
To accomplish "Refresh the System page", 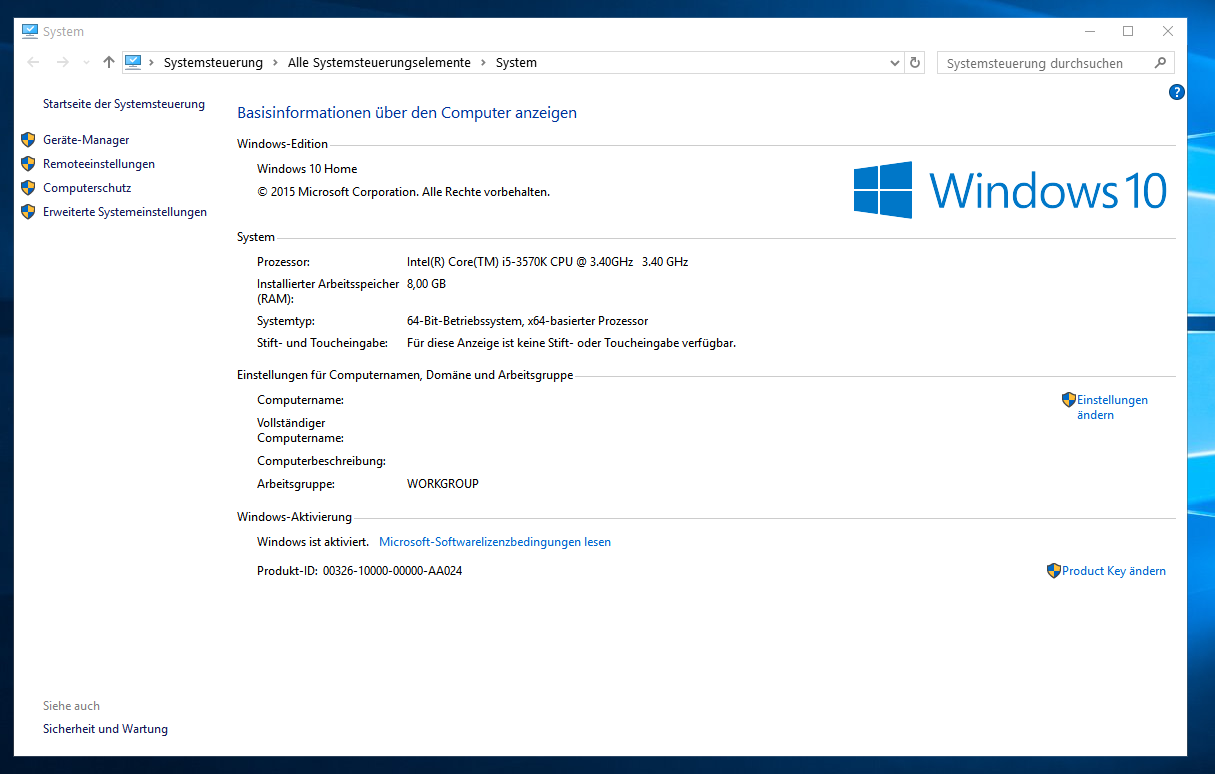I will 914,63.
